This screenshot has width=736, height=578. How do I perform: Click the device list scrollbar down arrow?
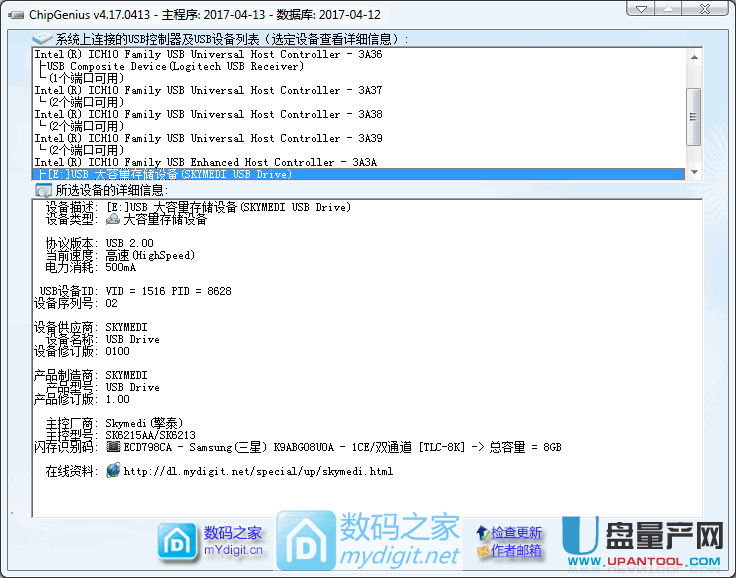tap(693, 173)
